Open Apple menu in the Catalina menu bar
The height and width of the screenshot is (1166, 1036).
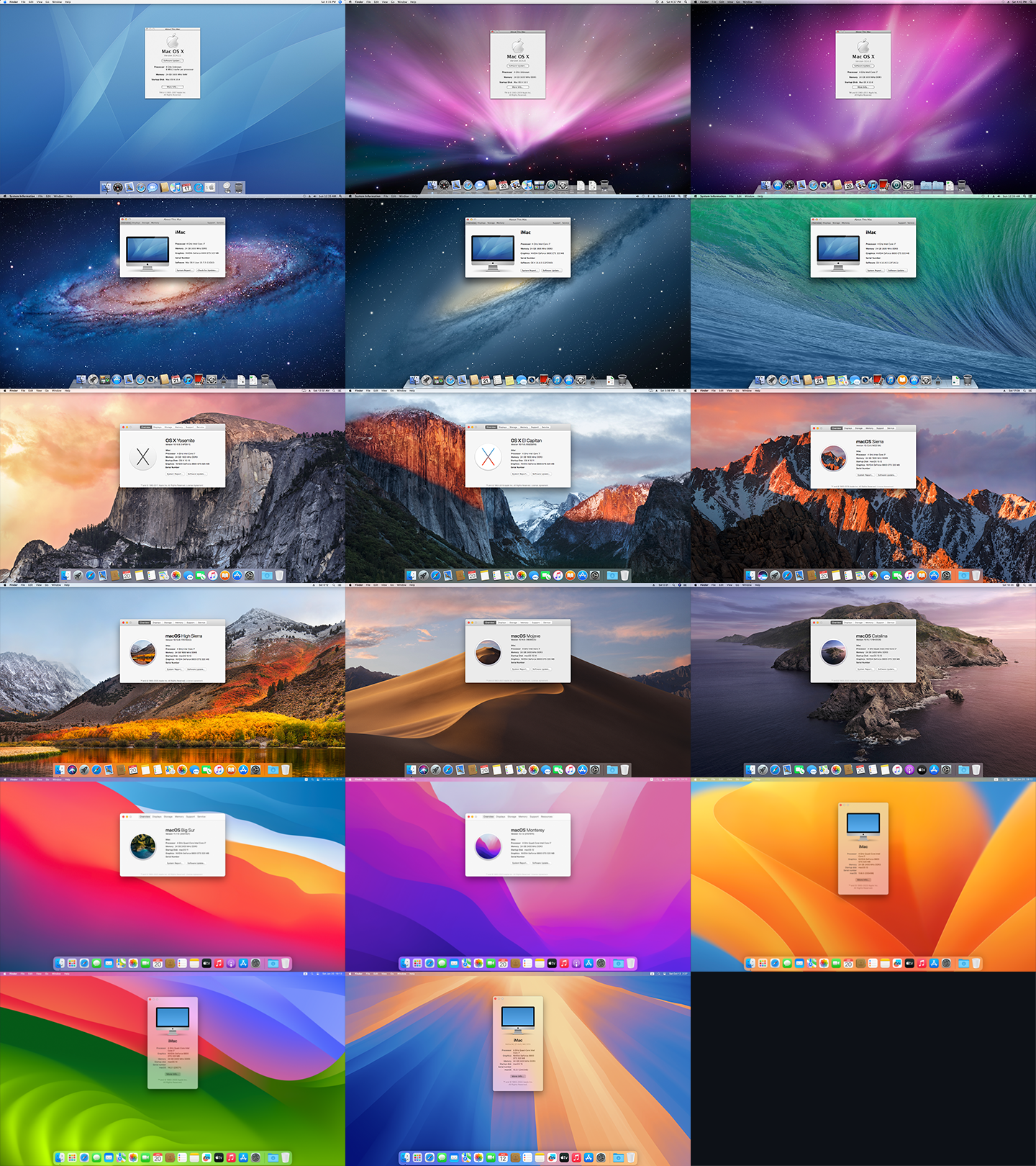pyautogui.click(x=695, y=586)
